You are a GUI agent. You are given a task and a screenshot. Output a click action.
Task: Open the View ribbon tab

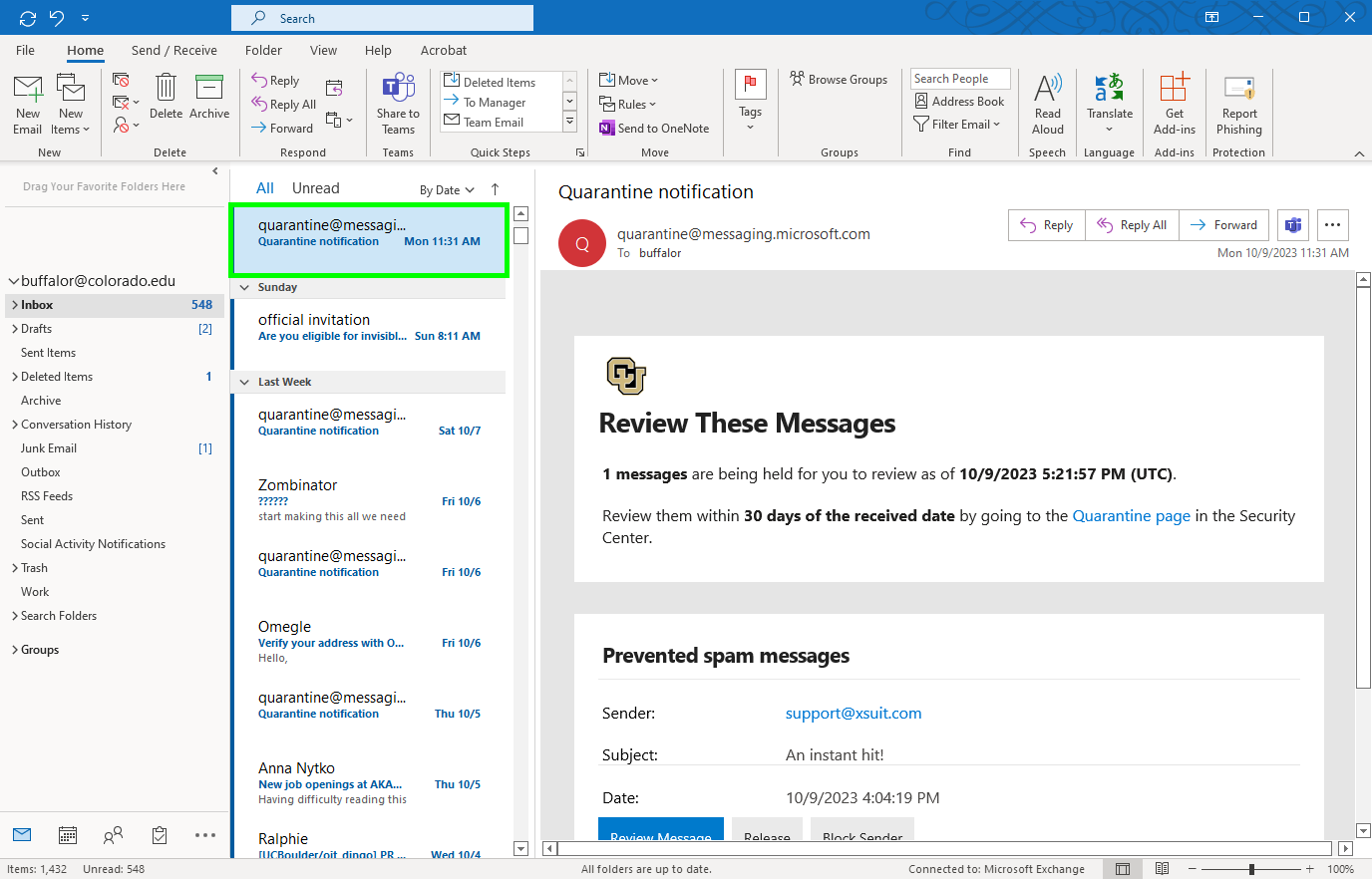click(x=323, y=50)
